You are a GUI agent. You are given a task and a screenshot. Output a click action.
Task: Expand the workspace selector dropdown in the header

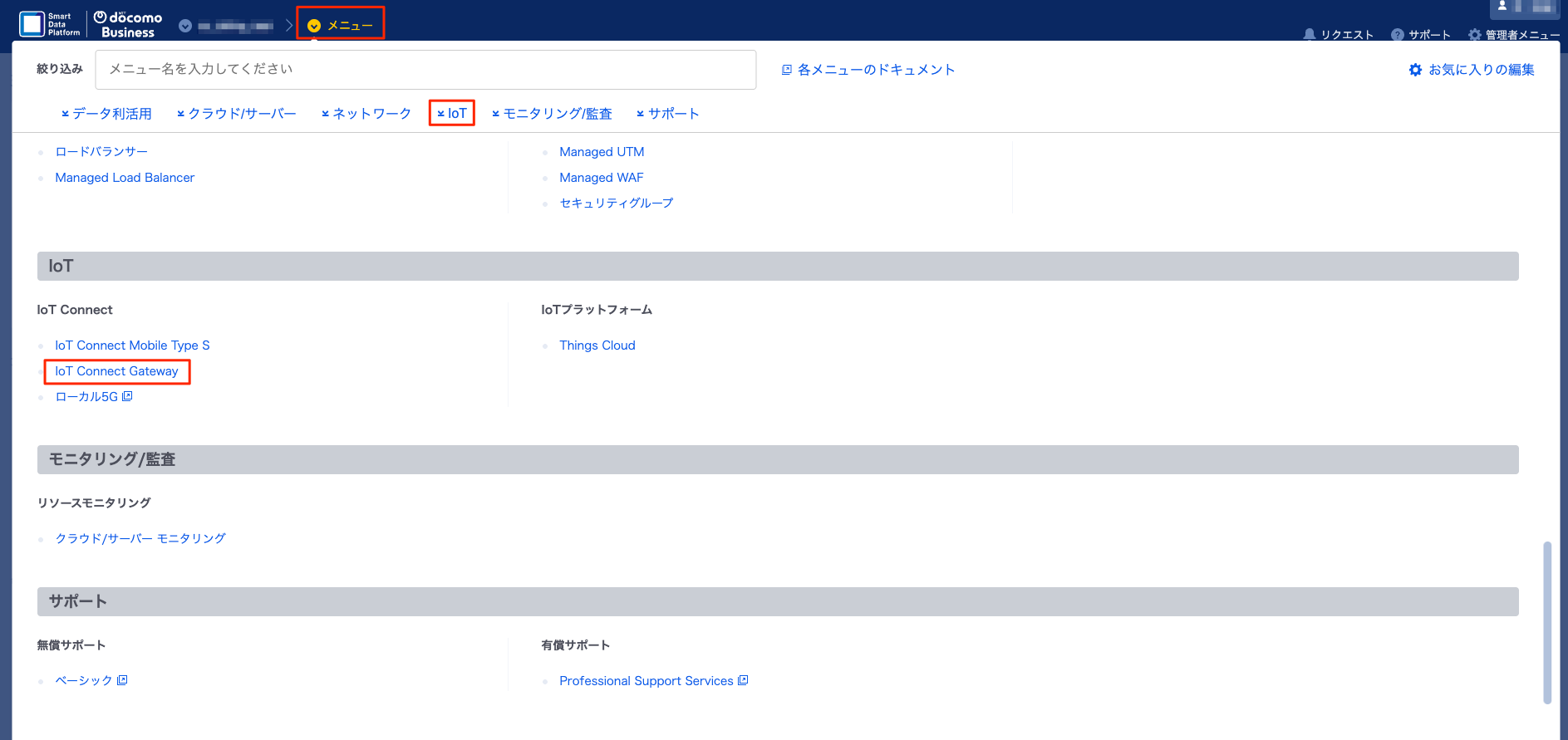[x=185, y=26]
